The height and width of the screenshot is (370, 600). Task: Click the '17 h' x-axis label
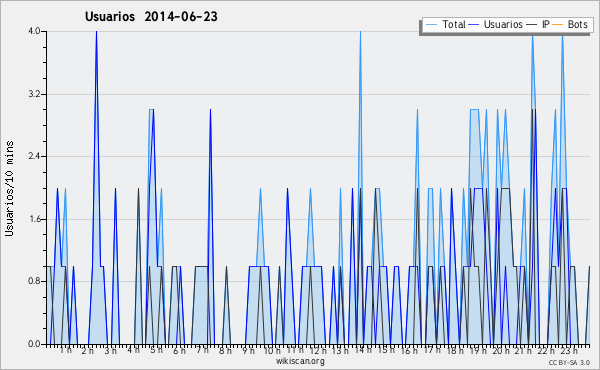[x=432, y=350]
